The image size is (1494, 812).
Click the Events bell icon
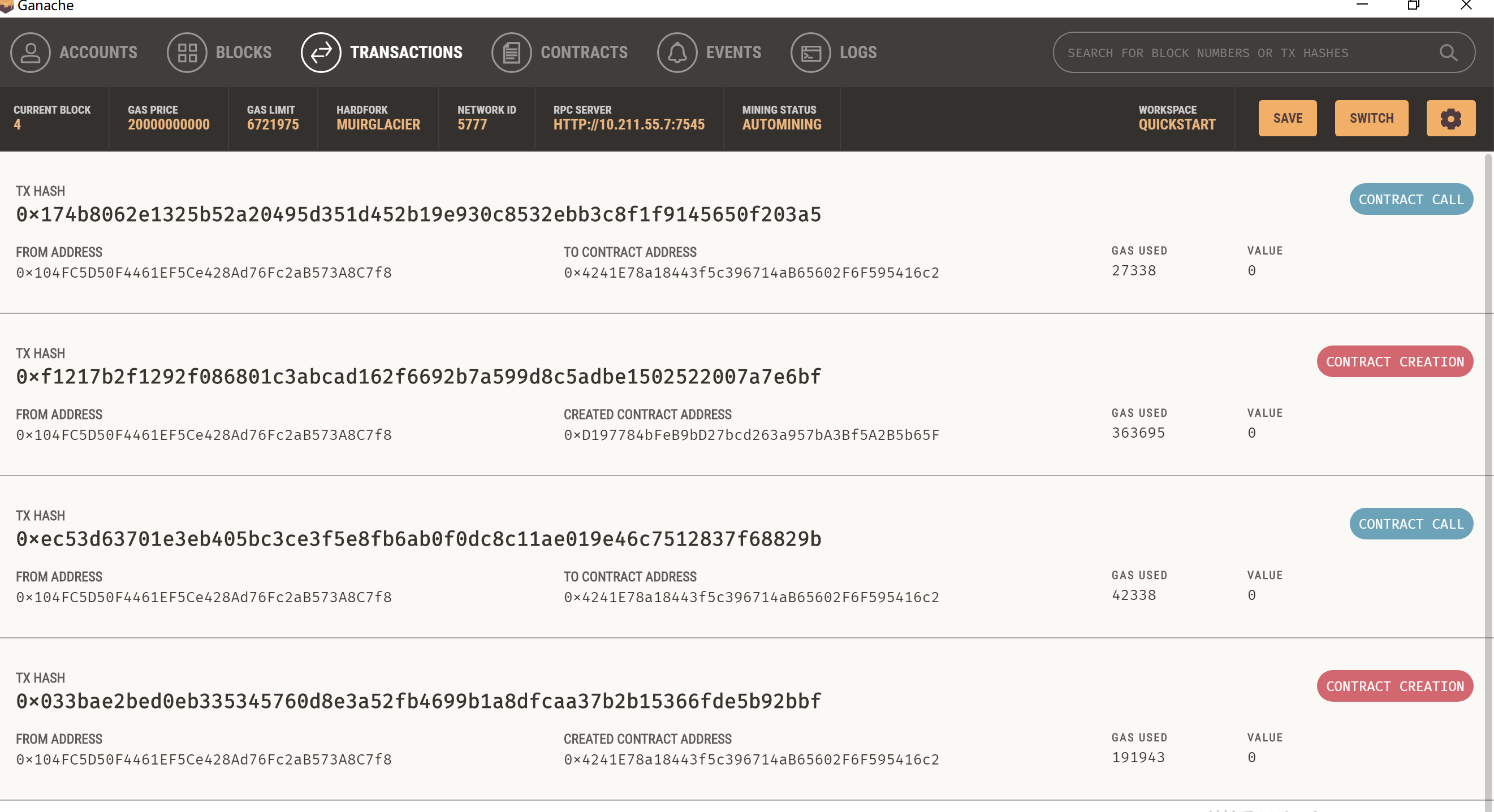pos(677,53)
